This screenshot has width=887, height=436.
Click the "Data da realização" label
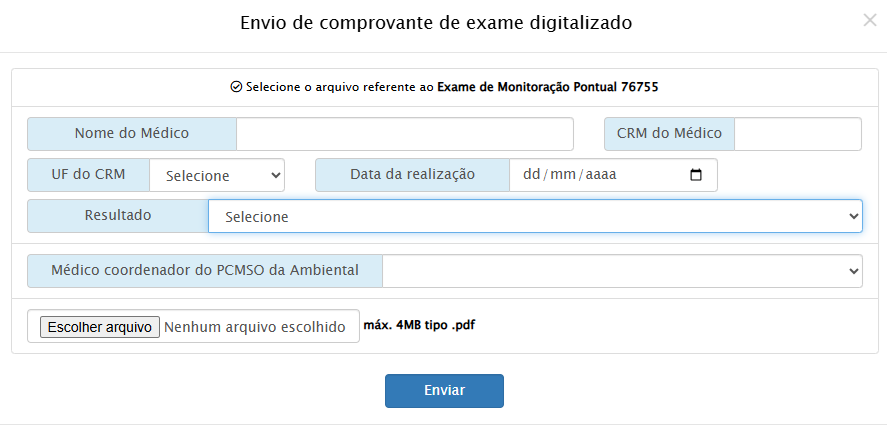tap(412, 175)
